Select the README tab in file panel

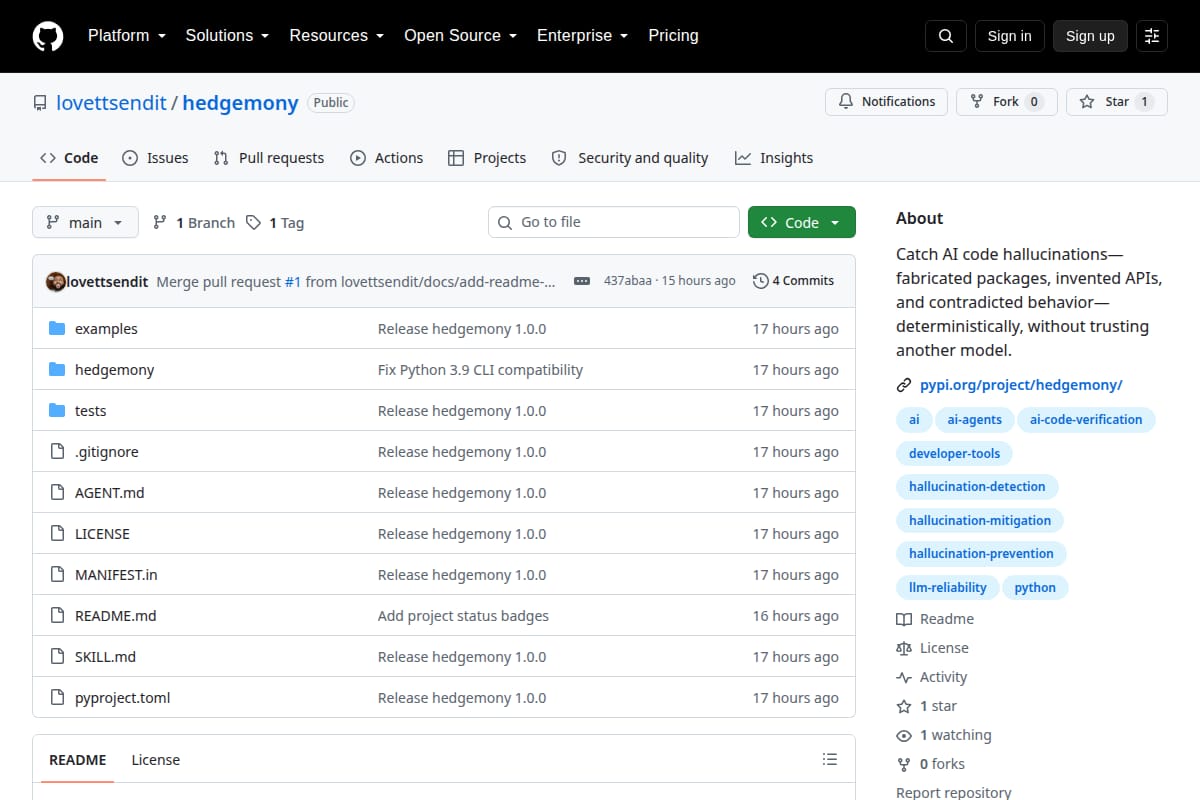(x=78, y=760)
